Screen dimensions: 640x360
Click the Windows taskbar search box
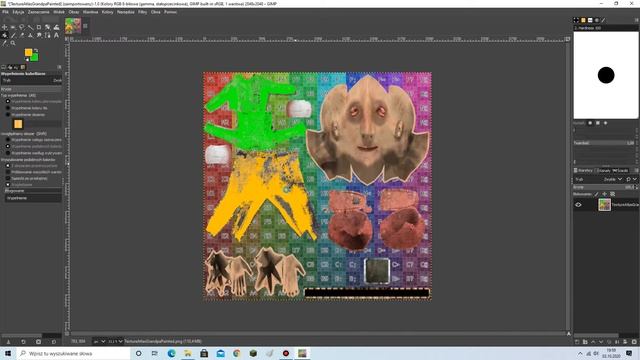pyautogui.click(x=73, y=353)
